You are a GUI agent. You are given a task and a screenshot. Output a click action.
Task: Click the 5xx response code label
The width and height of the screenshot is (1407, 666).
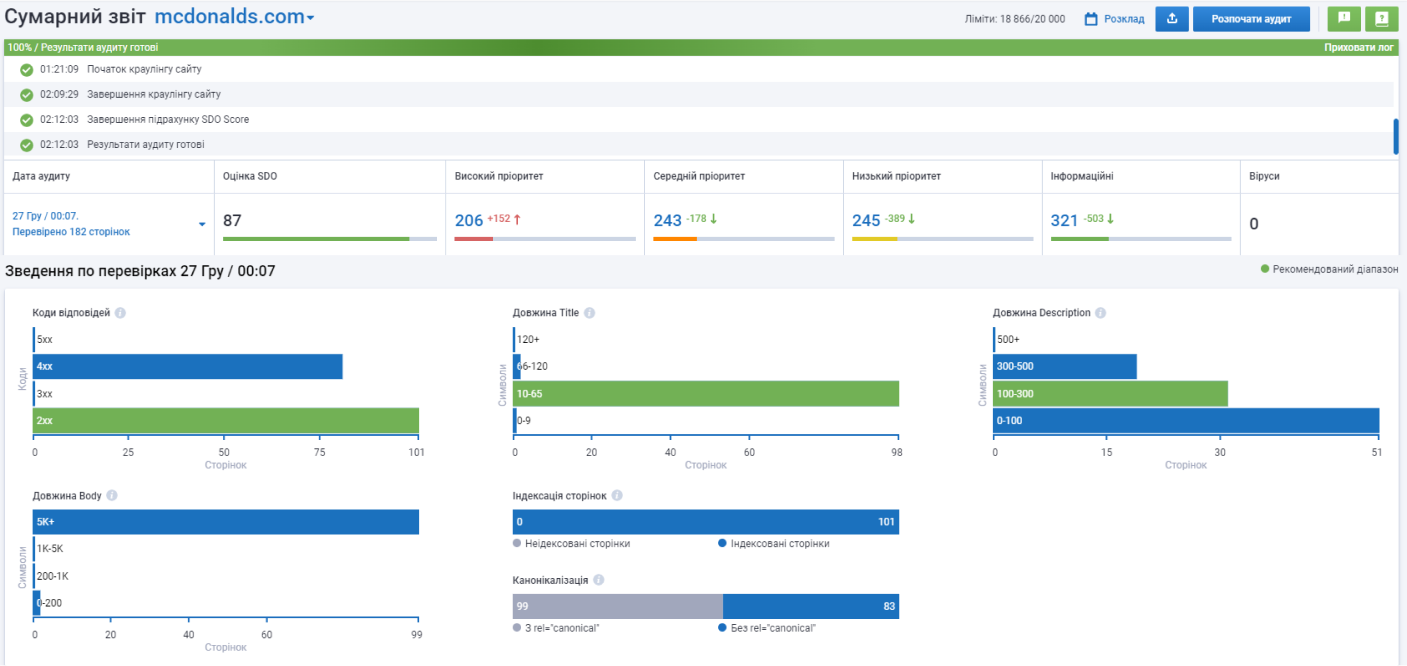click(x=45, y=340)
